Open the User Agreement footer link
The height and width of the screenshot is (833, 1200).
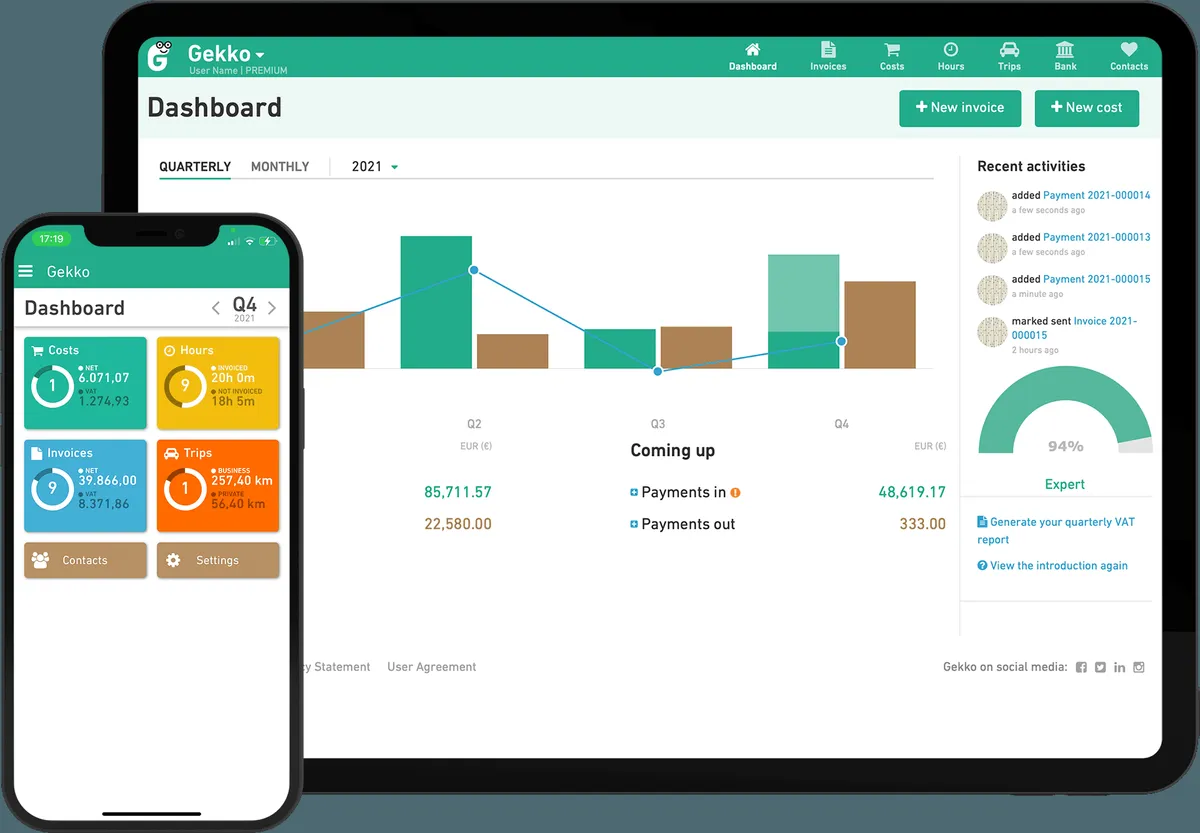click(x=432, y=667)
